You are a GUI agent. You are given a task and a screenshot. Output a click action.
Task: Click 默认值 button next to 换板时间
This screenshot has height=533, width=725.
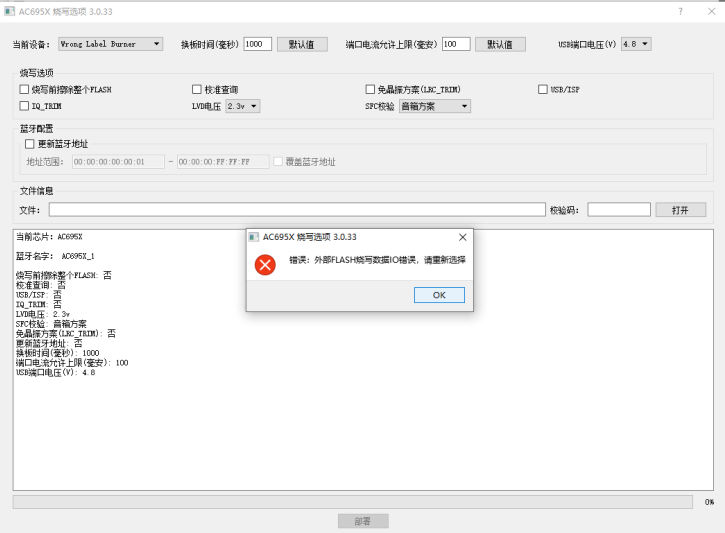click(x=302, y=44)
